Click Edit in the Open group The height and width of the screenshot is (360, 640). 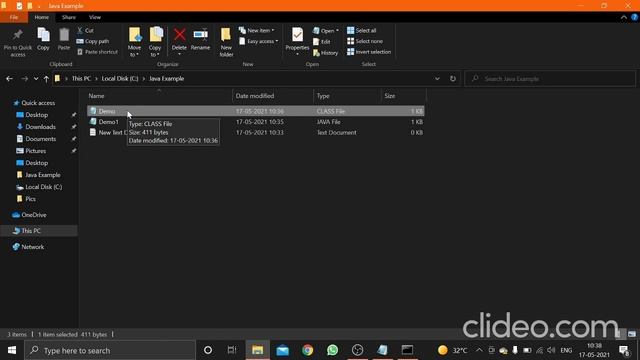[x=322, y=42]
